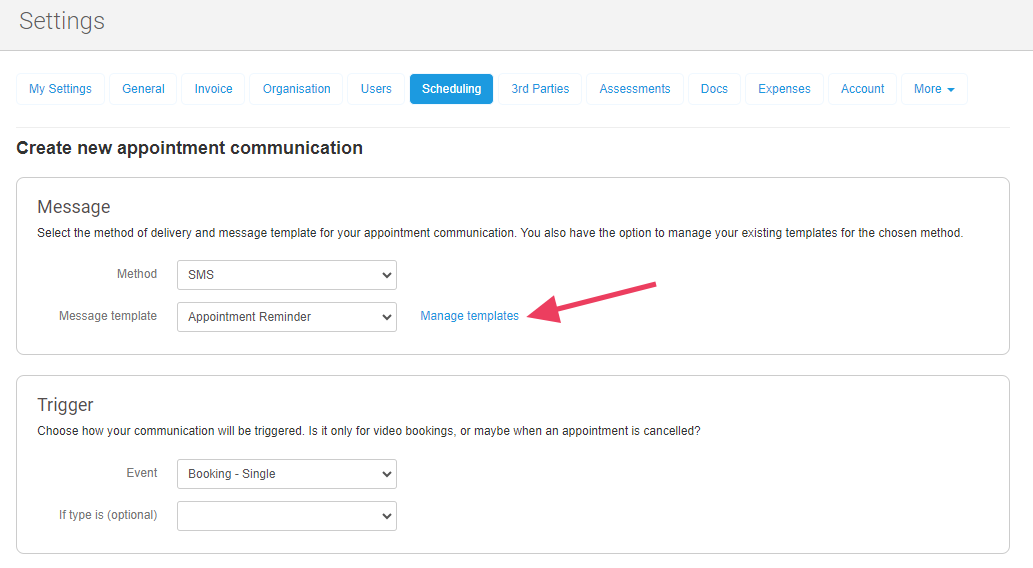The height and width of the screenshot is (568, 1033).
Task: Open the My Settings tab
Action: [x=60, y=89]
